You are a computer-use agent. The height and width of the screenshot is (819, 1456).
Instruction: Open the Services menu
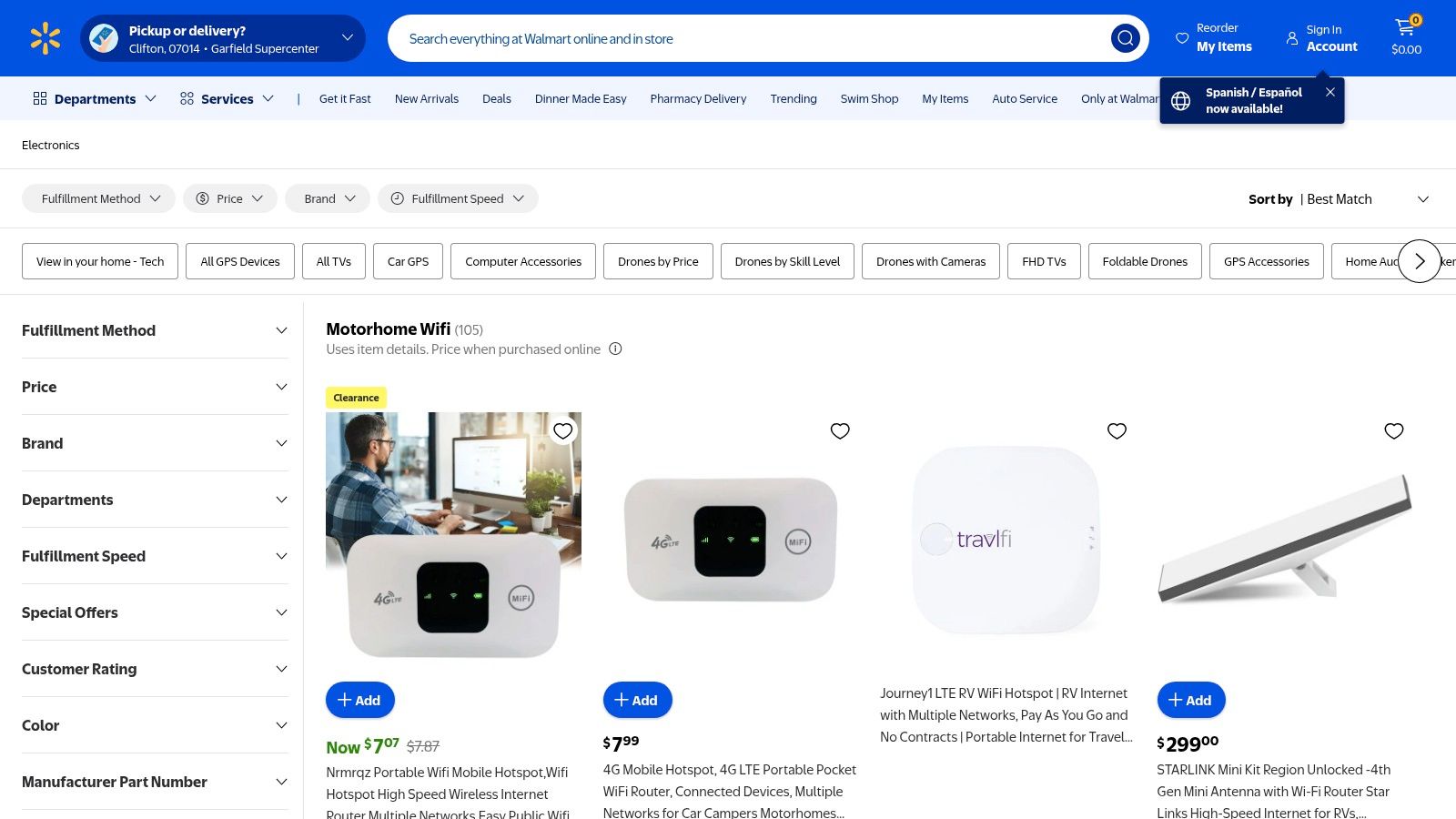pos(227,98)
